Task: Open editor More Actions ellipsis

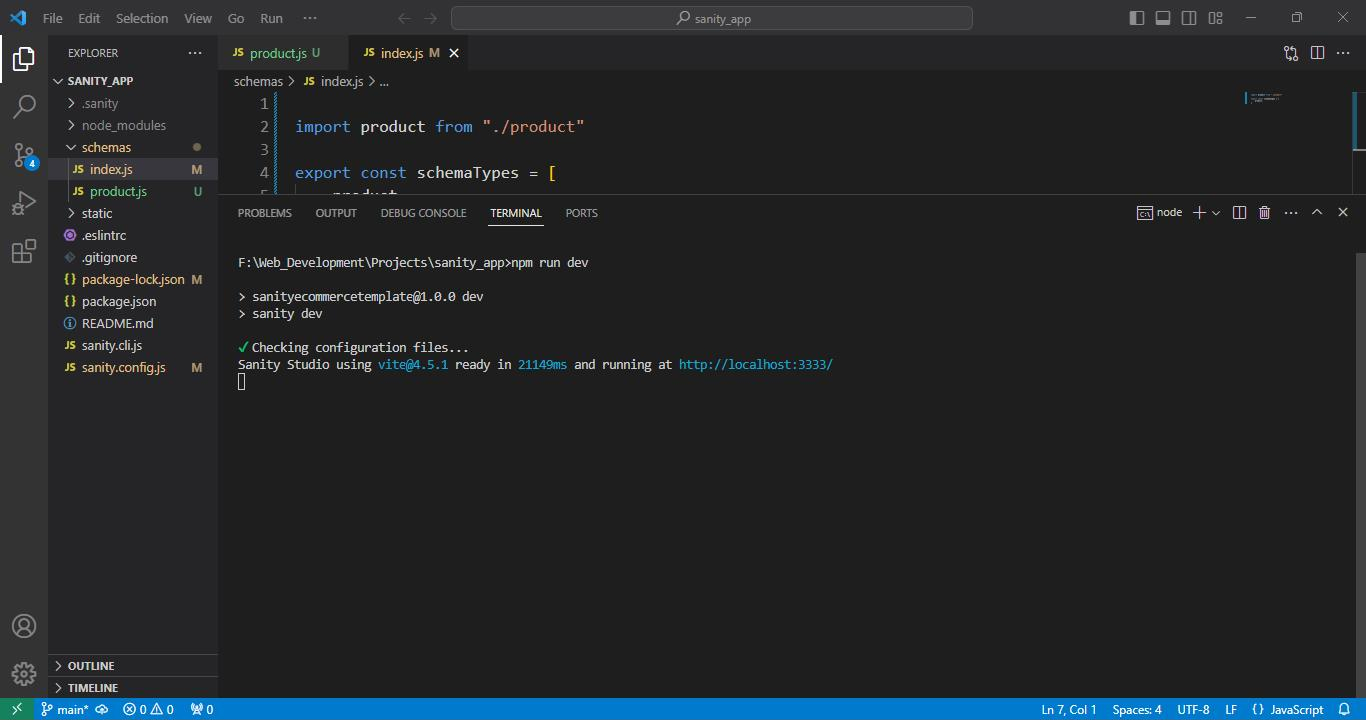Action: (x=1343, y=53)
